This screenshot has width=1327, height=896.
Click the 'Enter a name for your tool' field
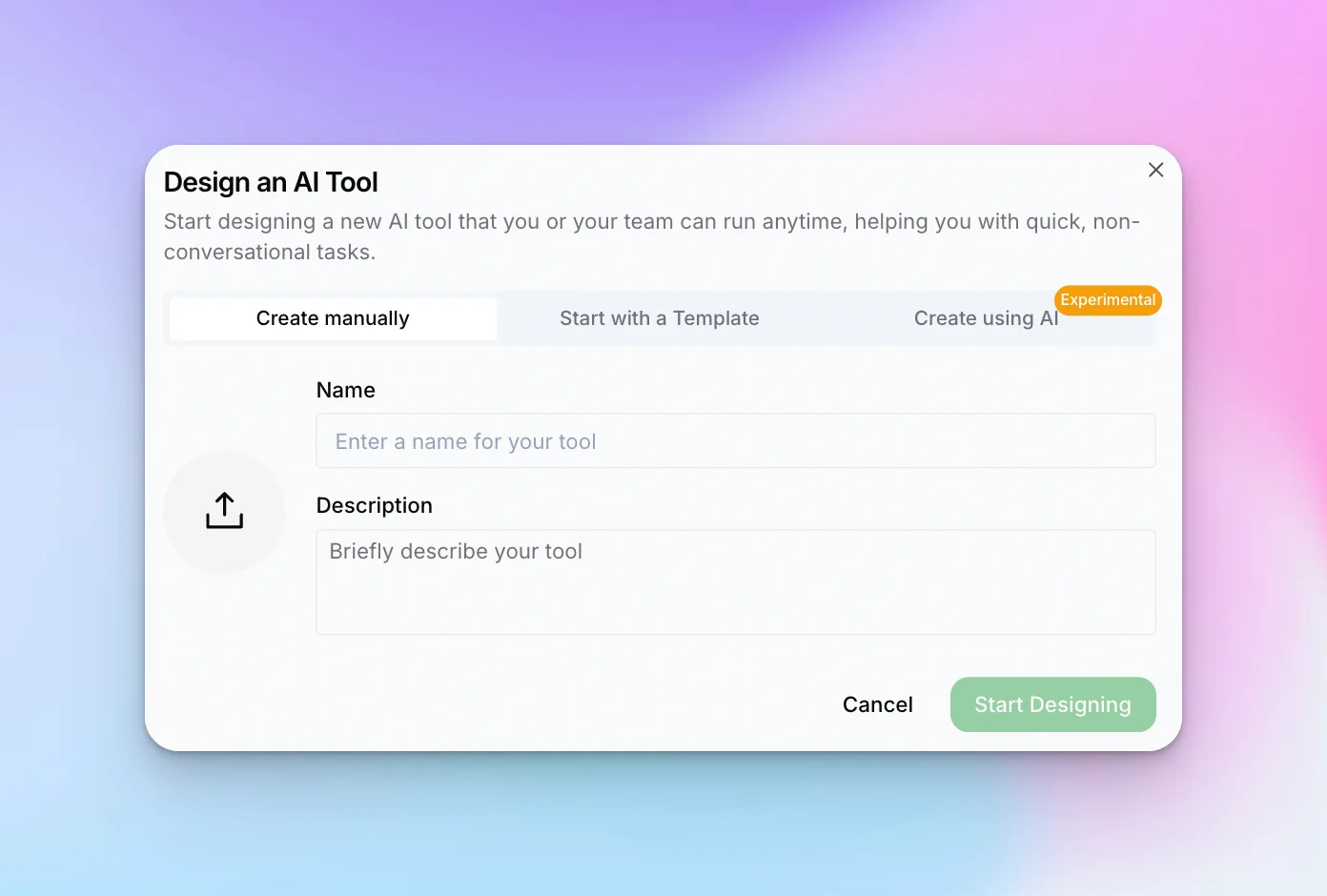tap(736, 440)
